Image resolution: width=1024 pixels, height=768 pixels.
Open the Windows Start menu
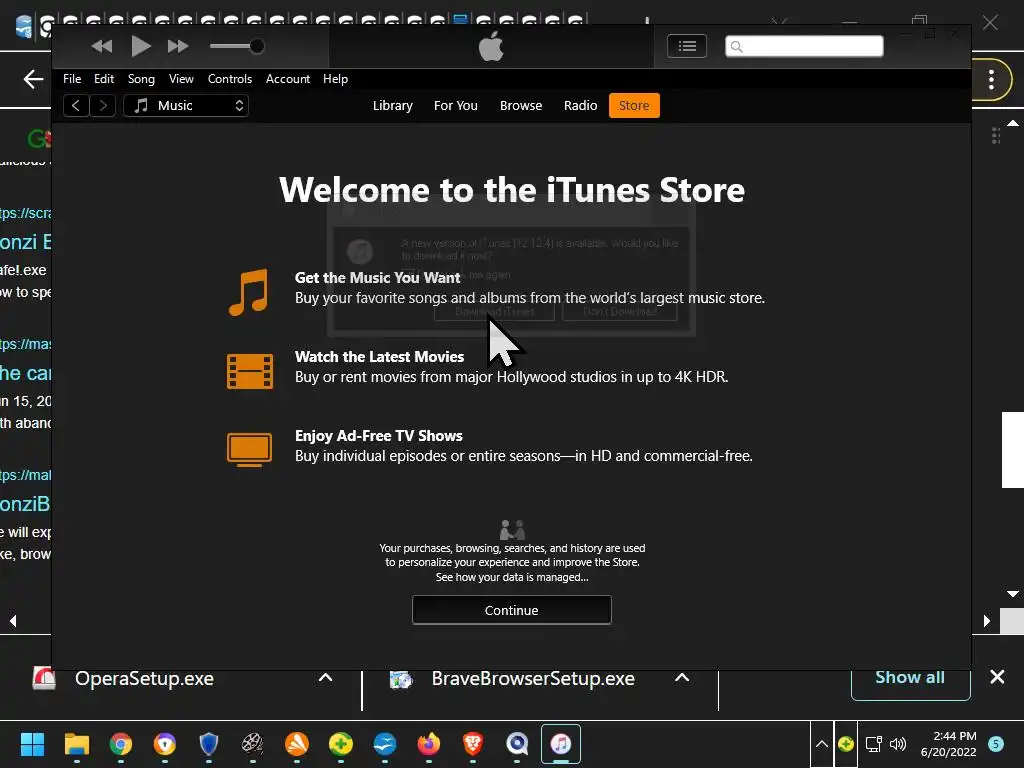[x=32, y=744]
